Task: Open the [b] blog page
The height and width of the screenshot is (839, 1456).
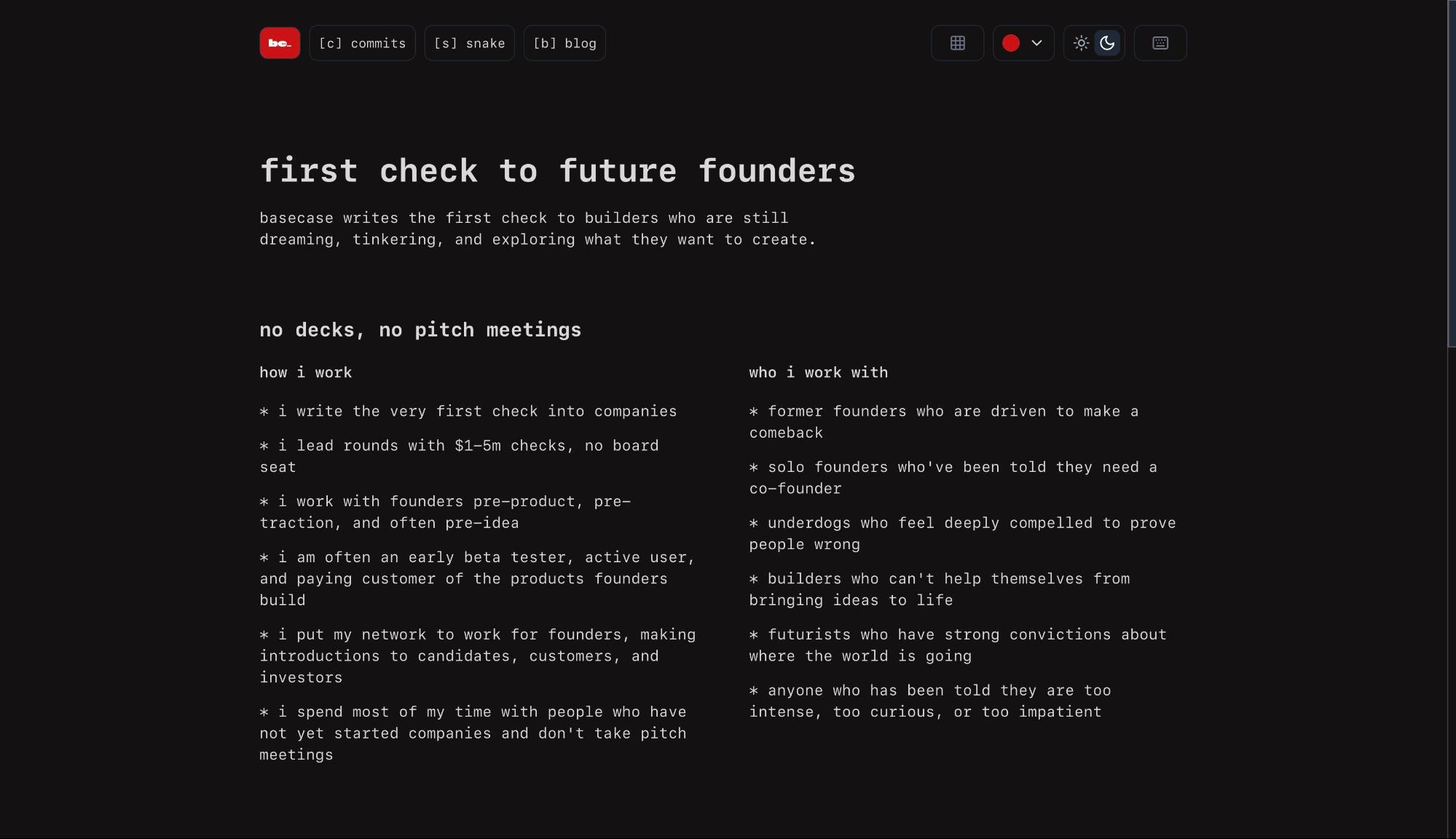Action: tap(564, 43)
